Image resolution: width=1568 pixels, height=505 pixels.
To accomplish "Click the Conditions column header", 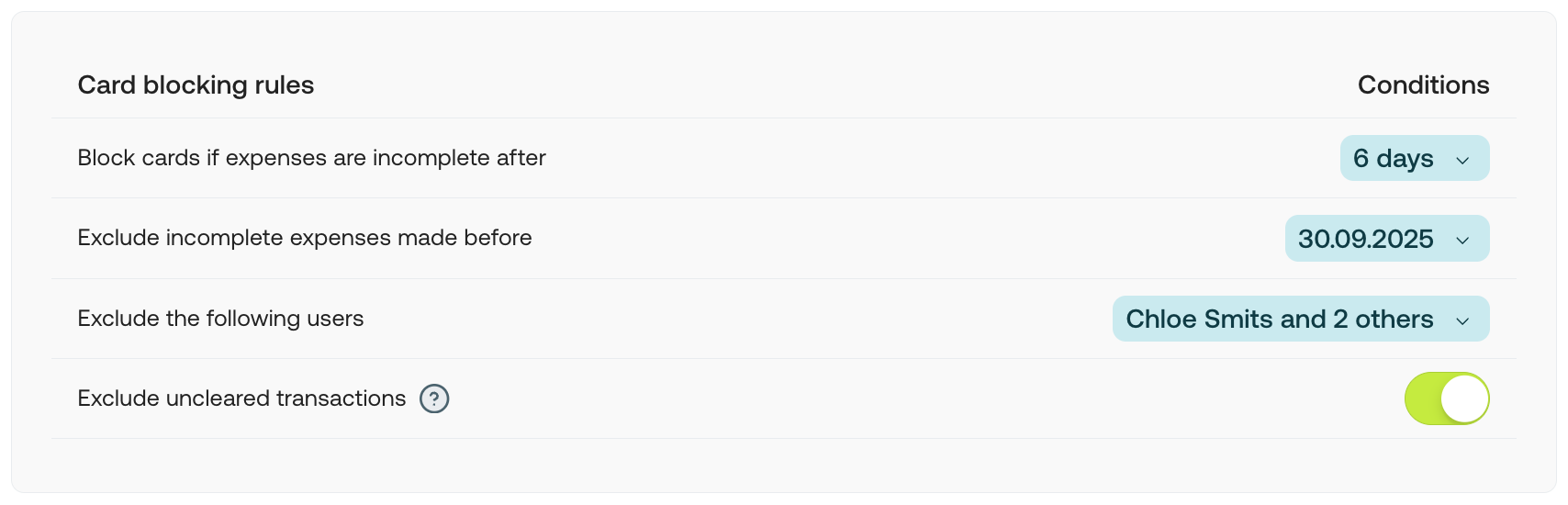I will pos(1423,85).
